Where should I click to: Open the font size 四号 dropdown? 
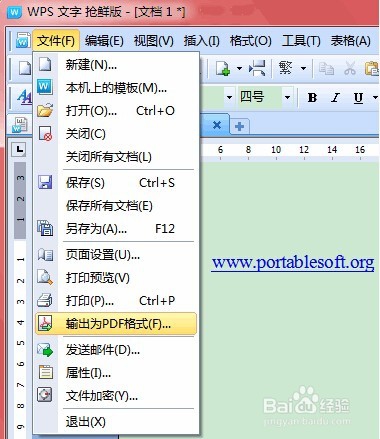287,98
